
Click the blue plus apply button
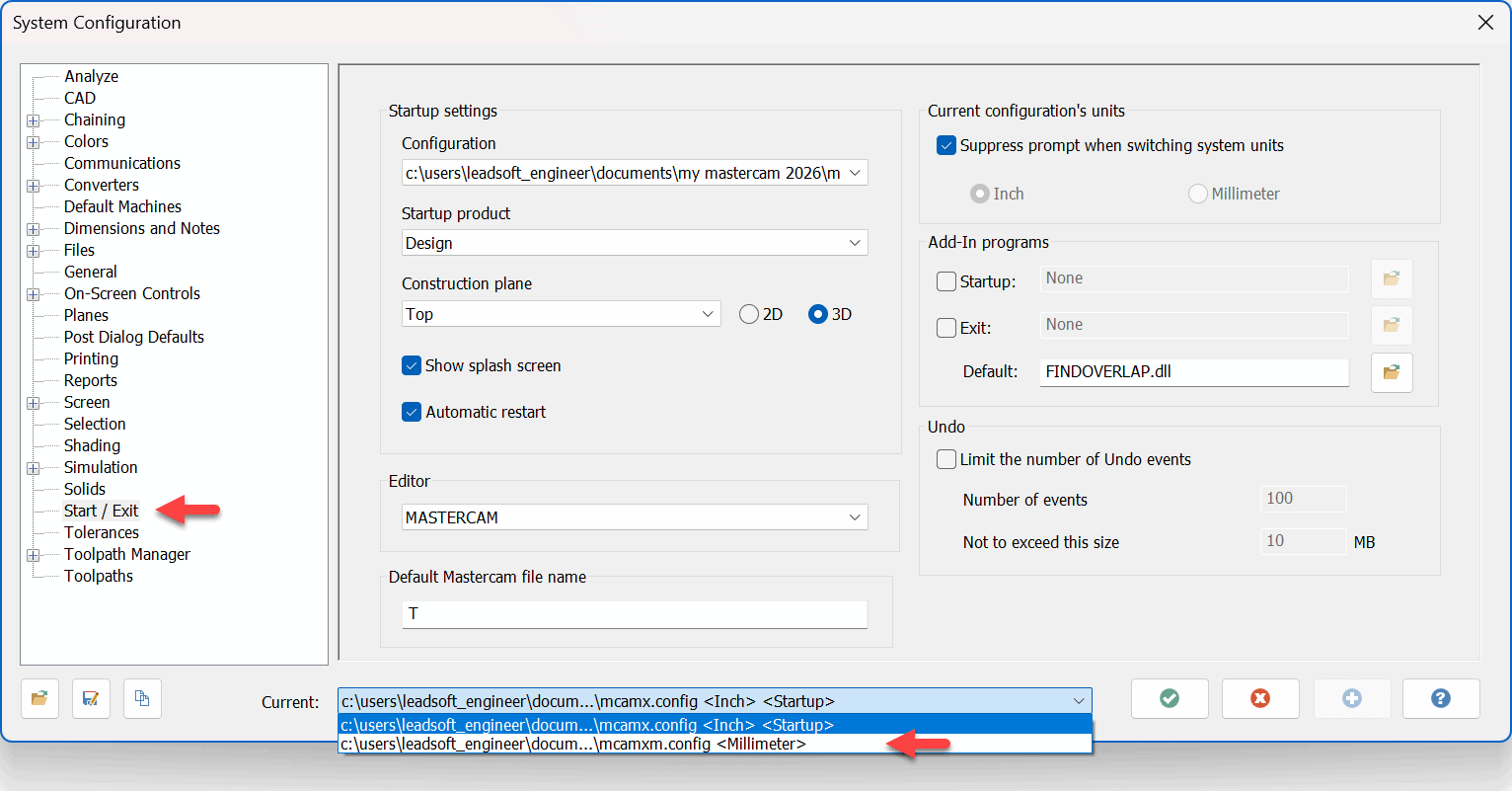1352,698
